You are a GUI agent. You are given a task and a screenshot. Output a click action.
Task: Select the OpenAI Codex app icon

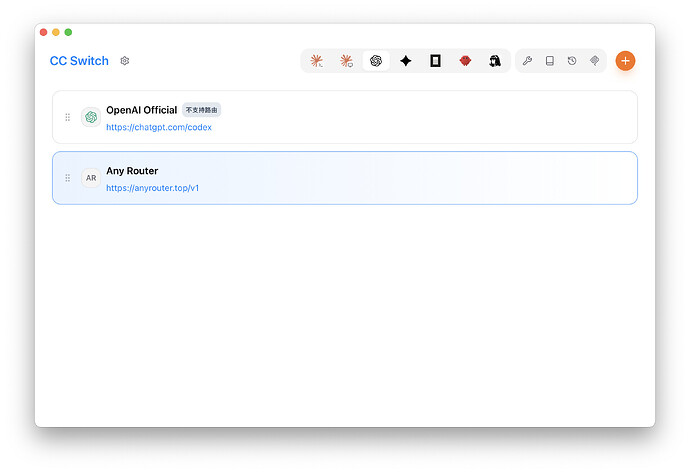[x=376, y=61]
